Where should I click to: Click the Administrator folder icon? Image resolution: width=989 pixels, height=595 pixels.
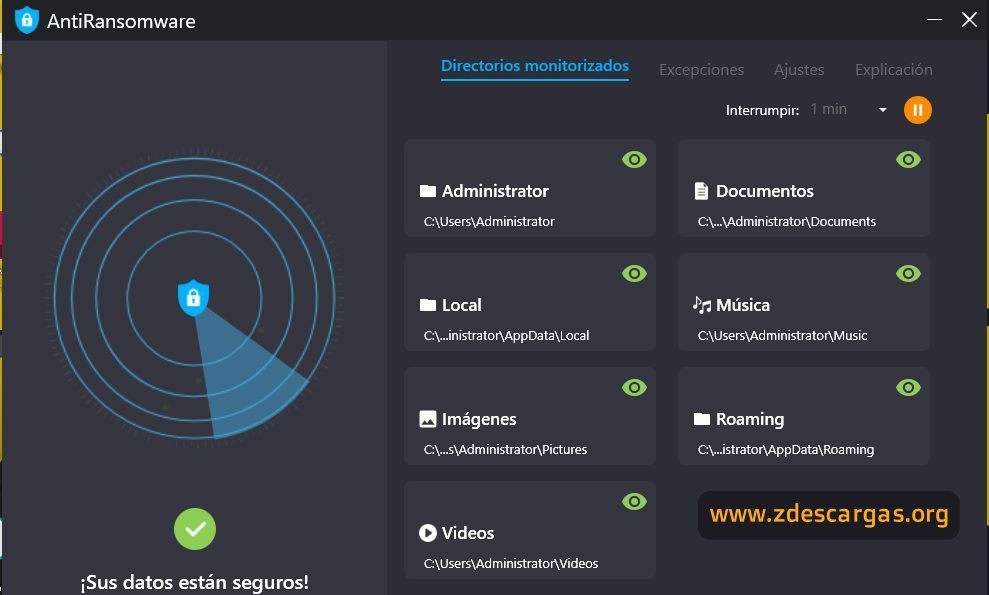(428, 191)
